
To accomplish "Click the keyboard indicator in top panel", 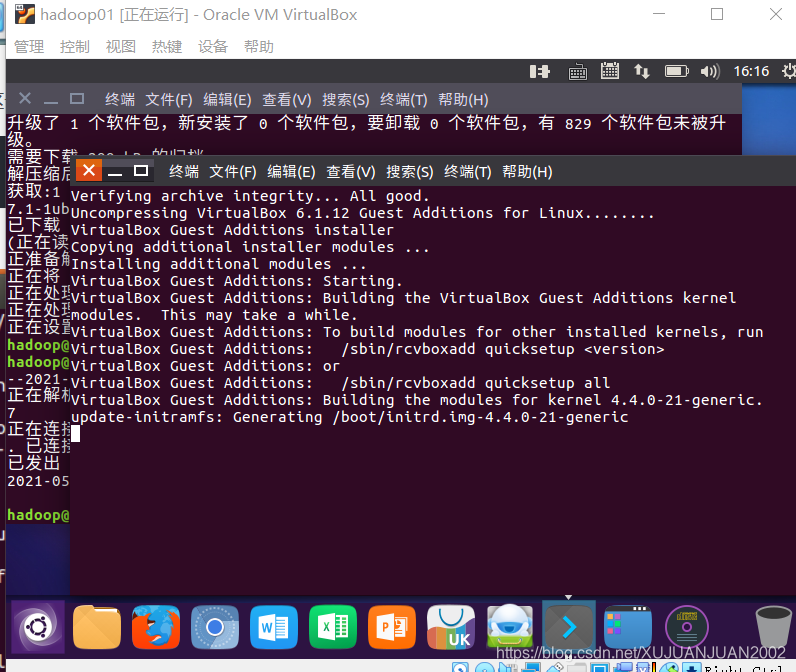I will [577, 72].
